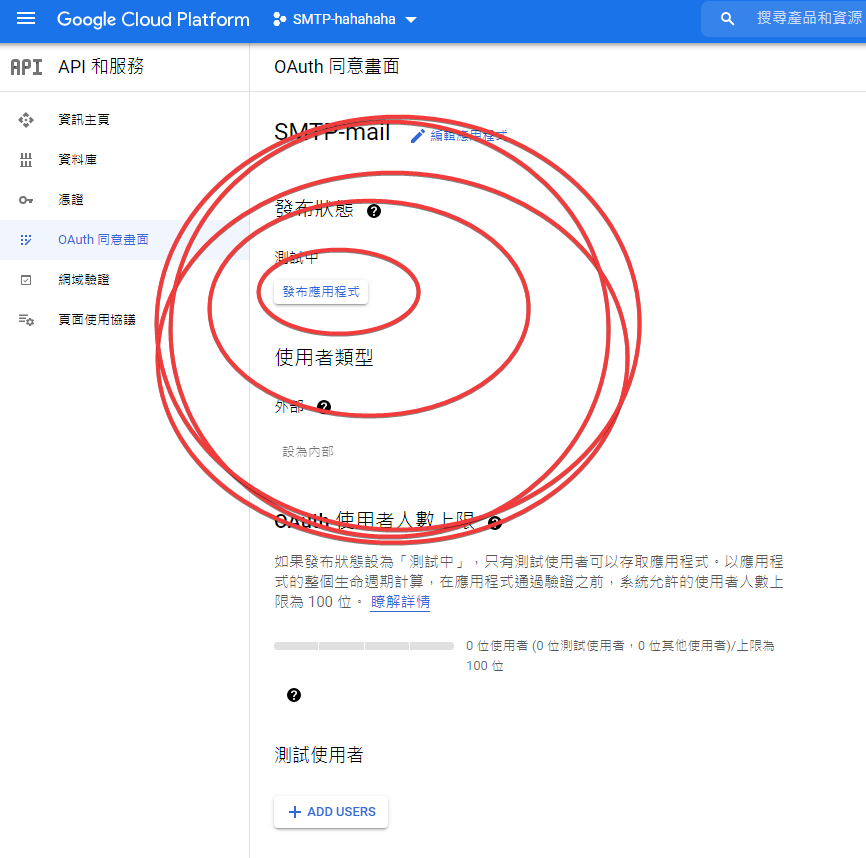Click the 發布應用程式 publish button
This screenshot has height=858, width=866.
321,292
